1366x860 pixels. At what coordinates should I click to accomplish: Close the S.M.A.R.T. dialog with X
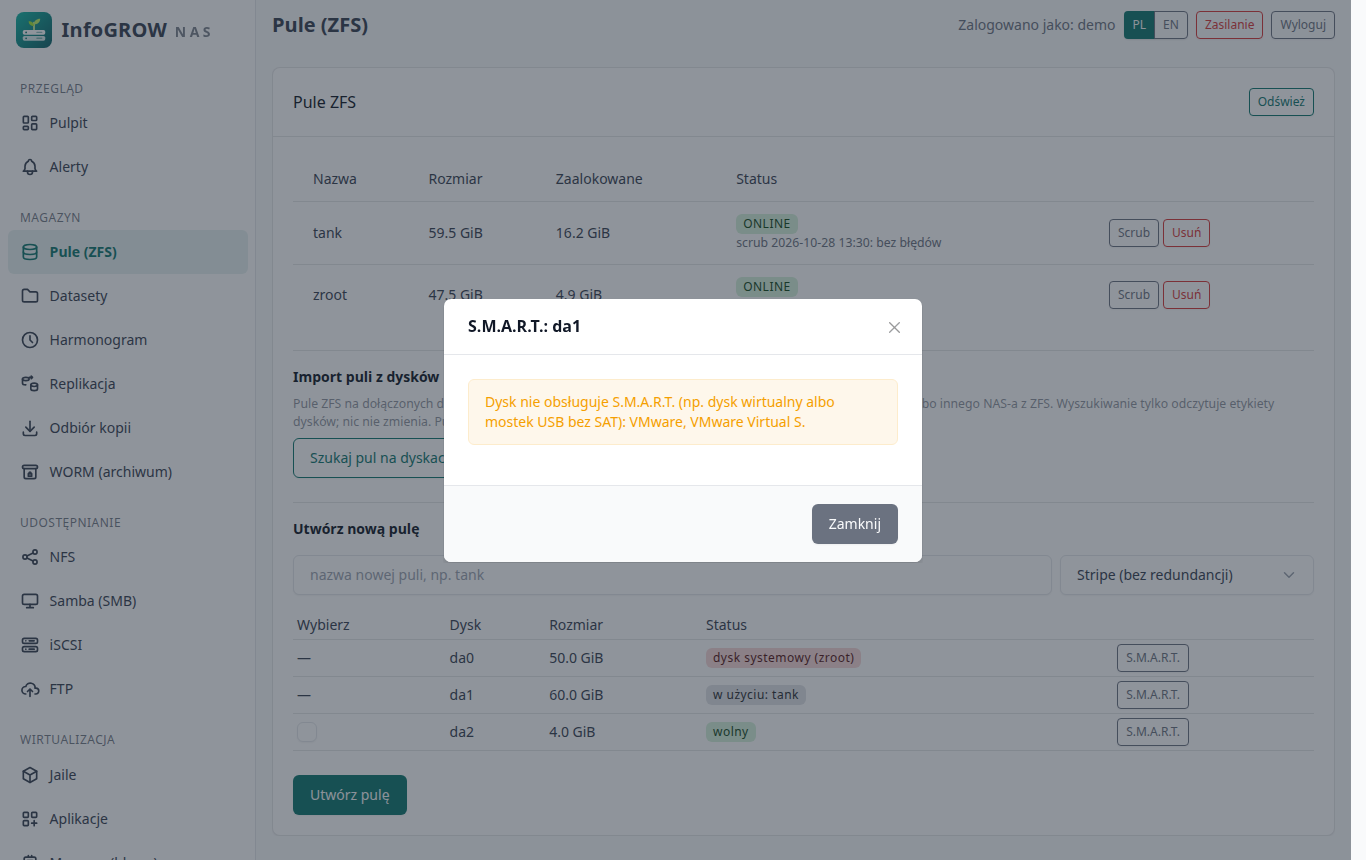tap(894, 327)
